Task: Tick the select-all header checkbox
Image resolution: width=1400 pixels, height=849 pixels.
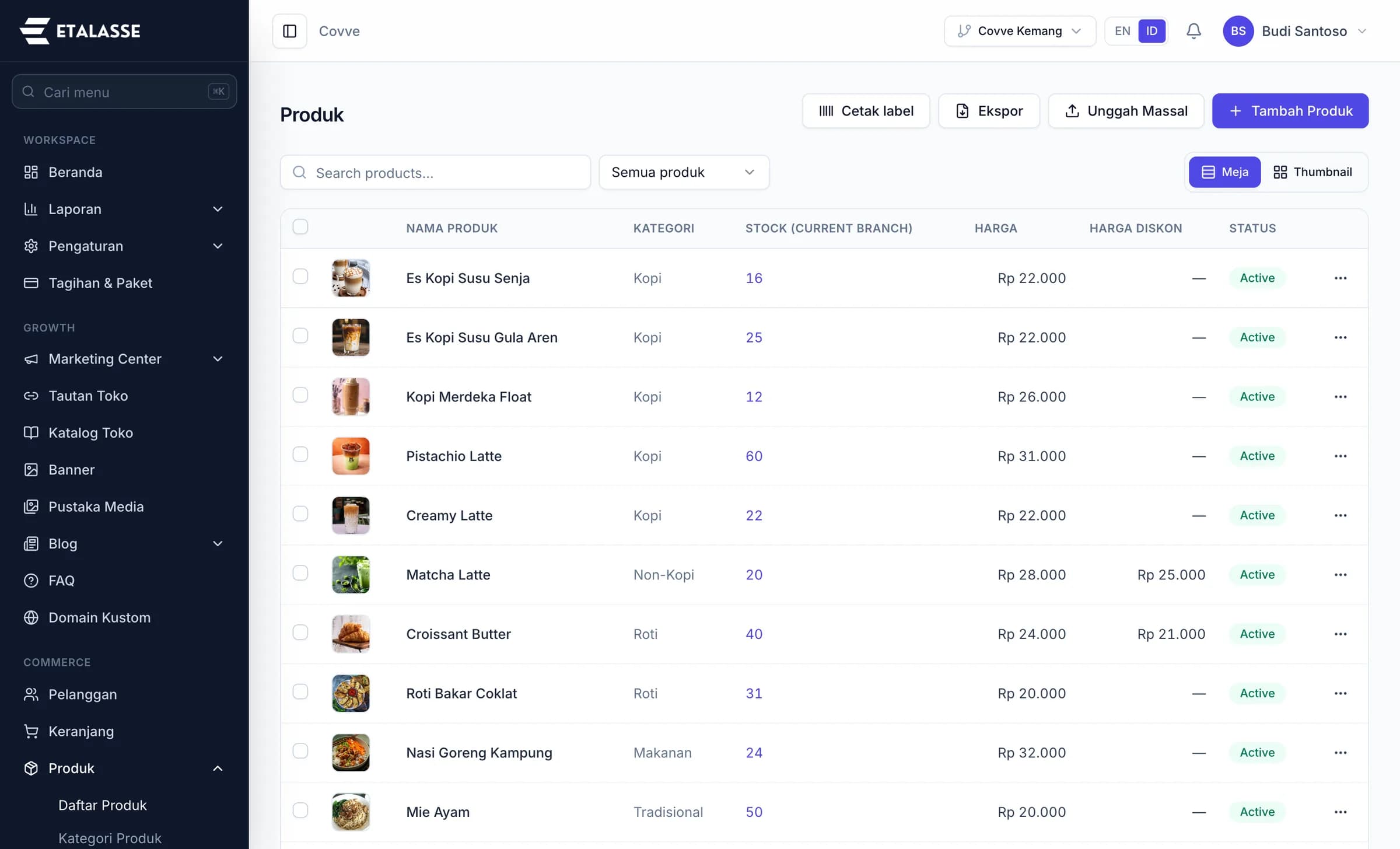Action: [300, 227]
